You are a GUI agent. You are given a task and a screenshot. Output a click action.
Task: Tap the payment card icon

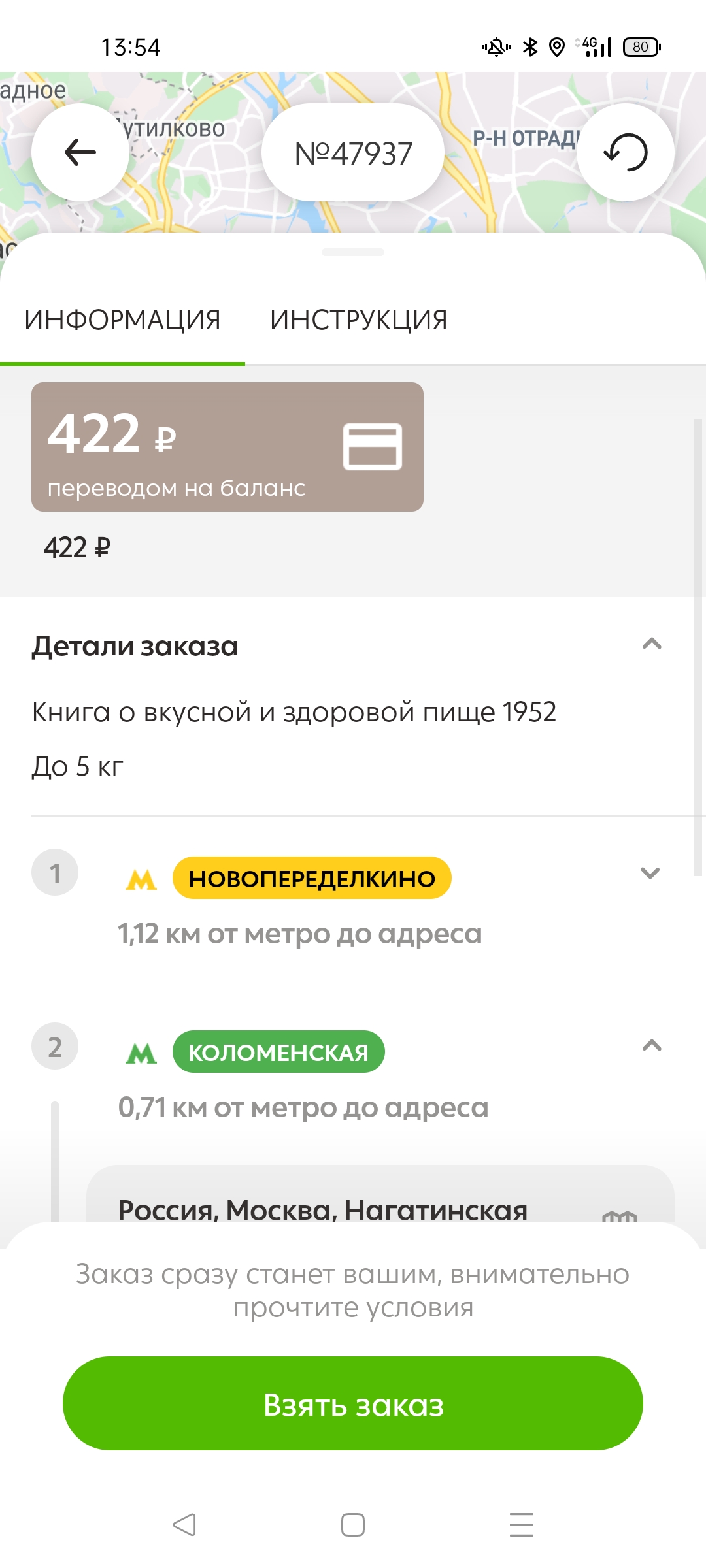click(373, 447)
